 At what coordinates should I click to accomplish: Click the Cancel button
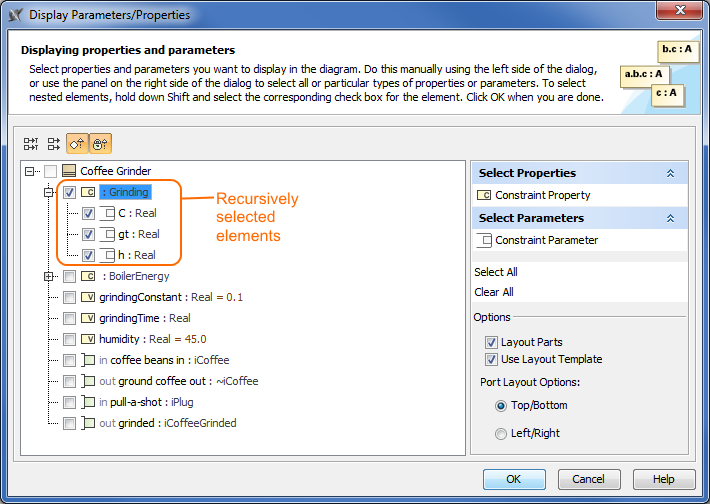point(596,479)
